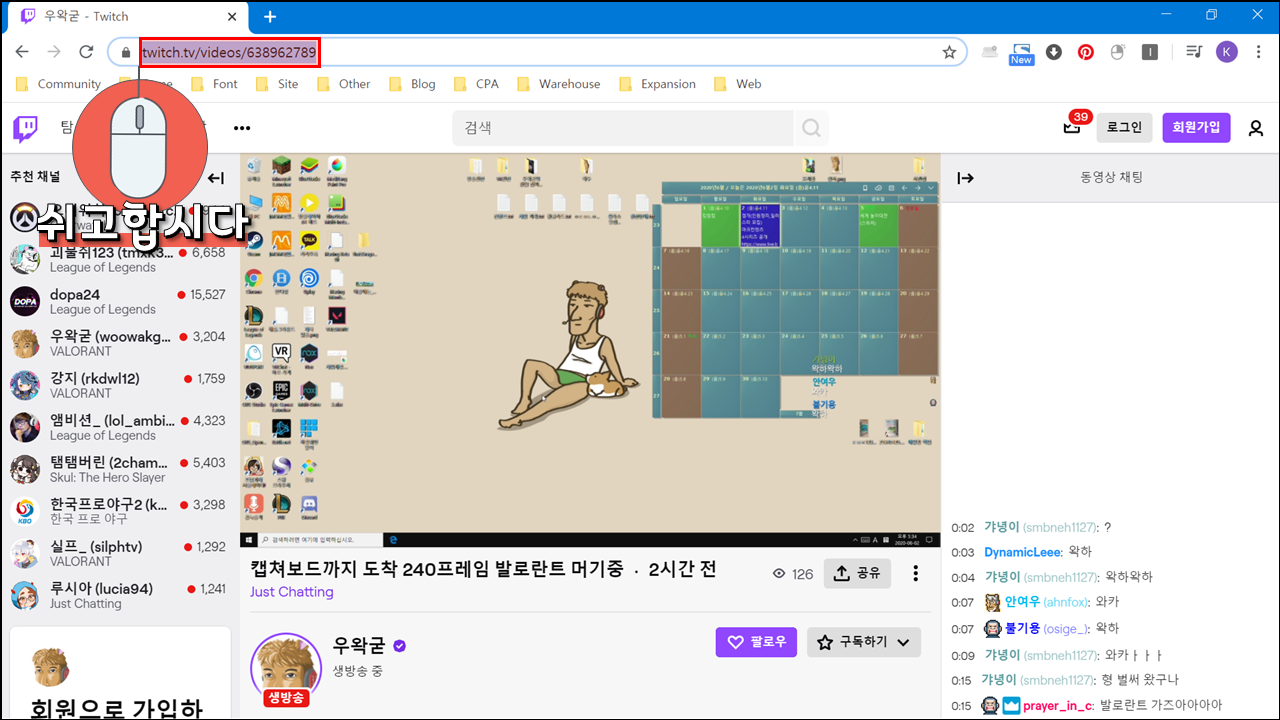This screenshot has height=720, width=1280.
Task: Click the user profile icon in Twitch header
Action: point(1255,128)
